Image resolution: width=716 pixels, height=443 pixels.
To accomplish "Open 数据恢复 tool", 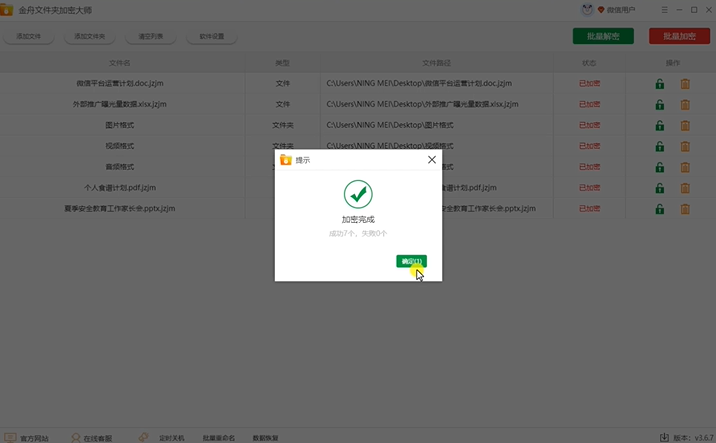I will point(265,438).
